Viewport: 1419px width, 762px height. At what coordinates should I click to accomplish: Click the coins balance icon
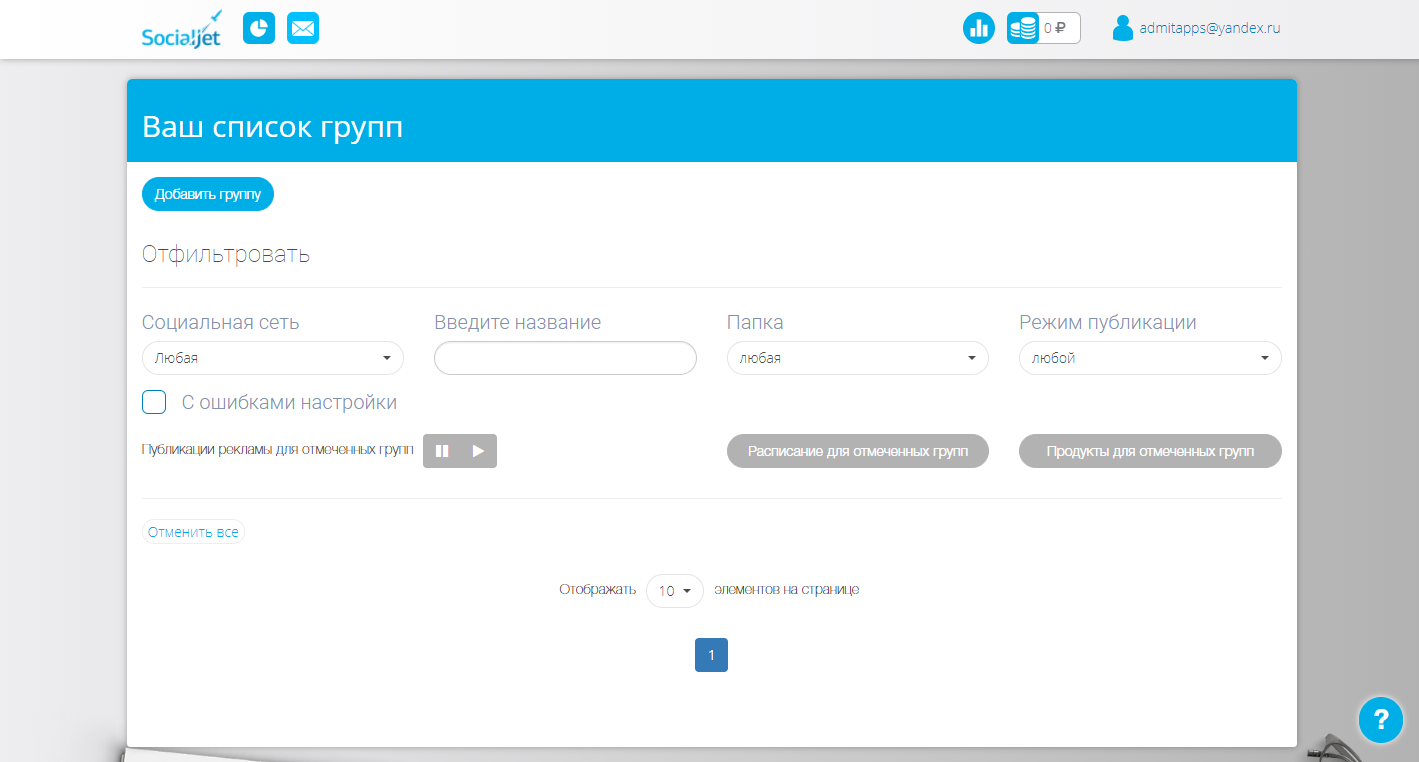1023,28
